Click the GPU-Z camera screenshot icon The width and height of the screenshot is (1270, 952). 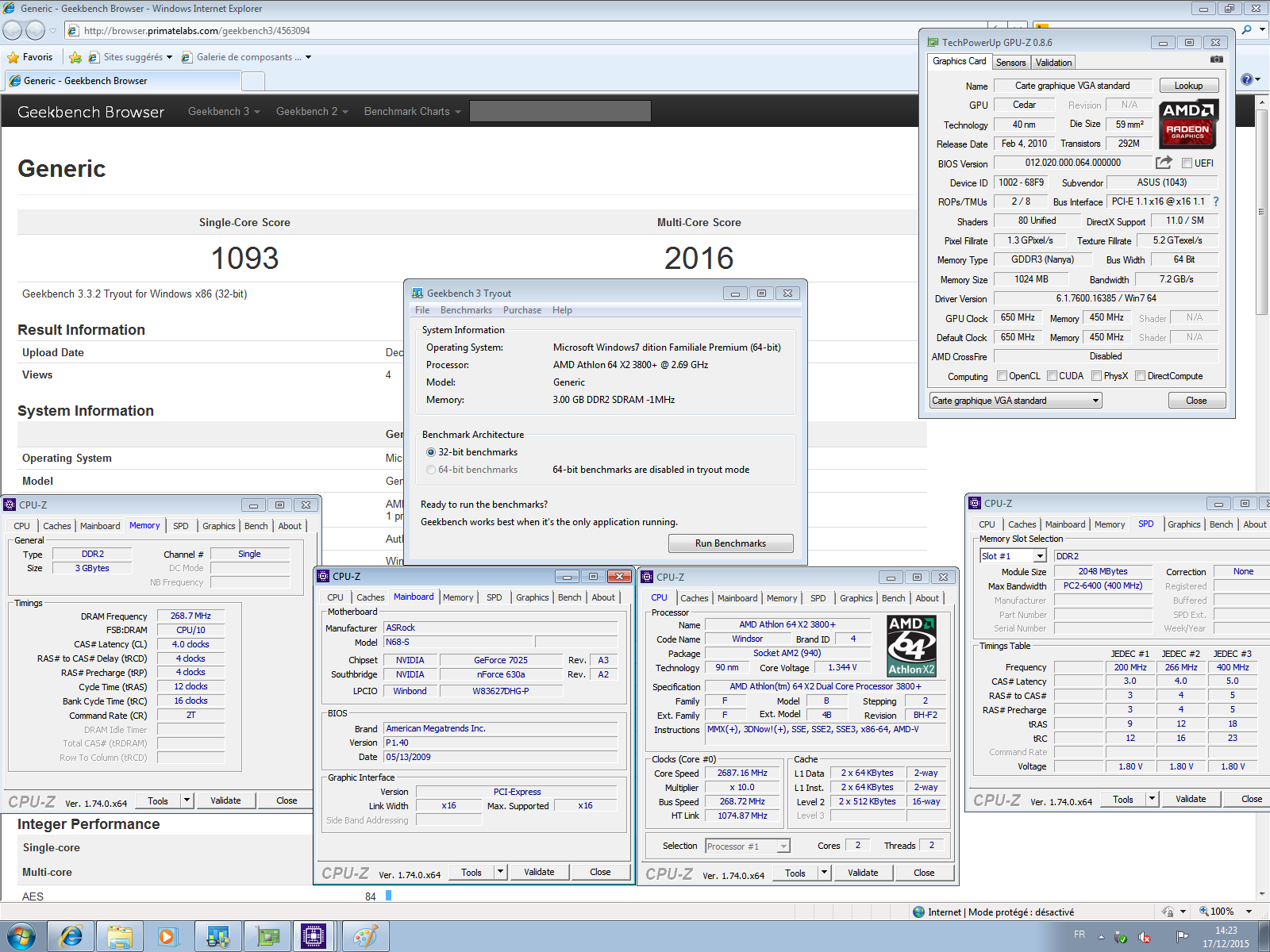(x=1217, y=59)
